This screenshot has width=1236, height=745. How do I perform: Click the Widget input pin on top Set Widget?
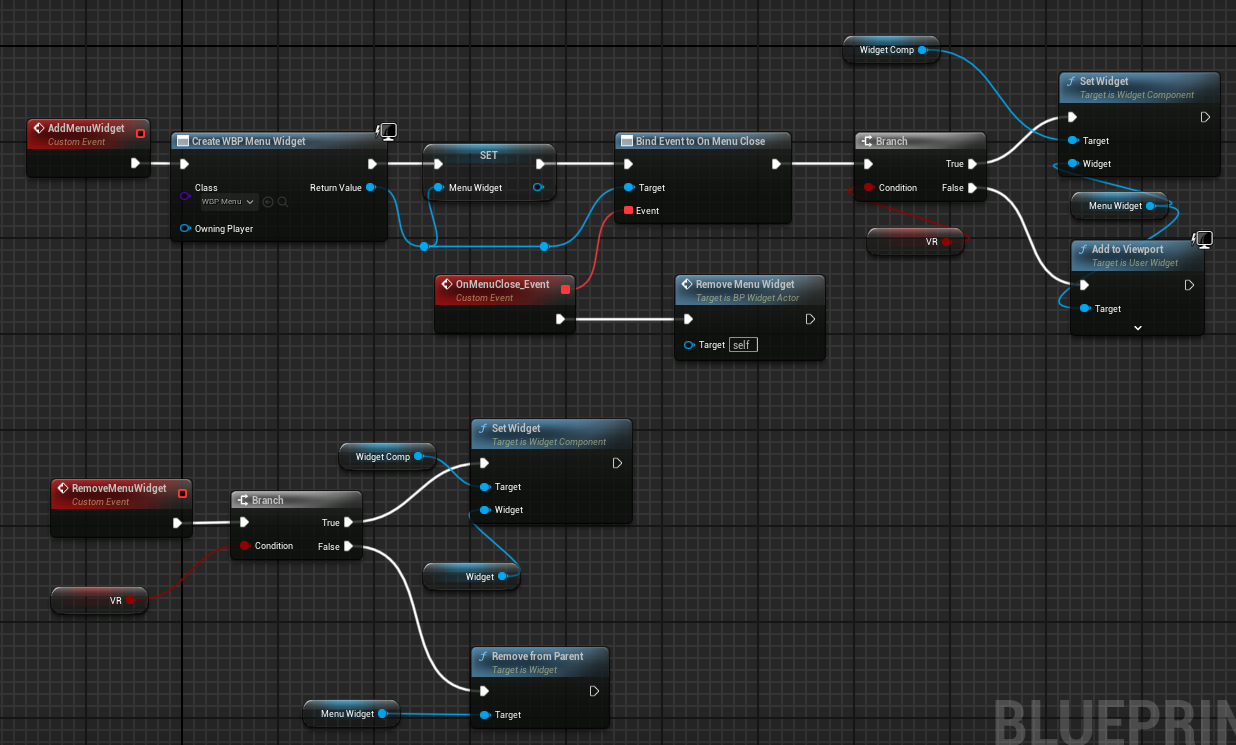pyautogui.click(x=1073, y=163)
